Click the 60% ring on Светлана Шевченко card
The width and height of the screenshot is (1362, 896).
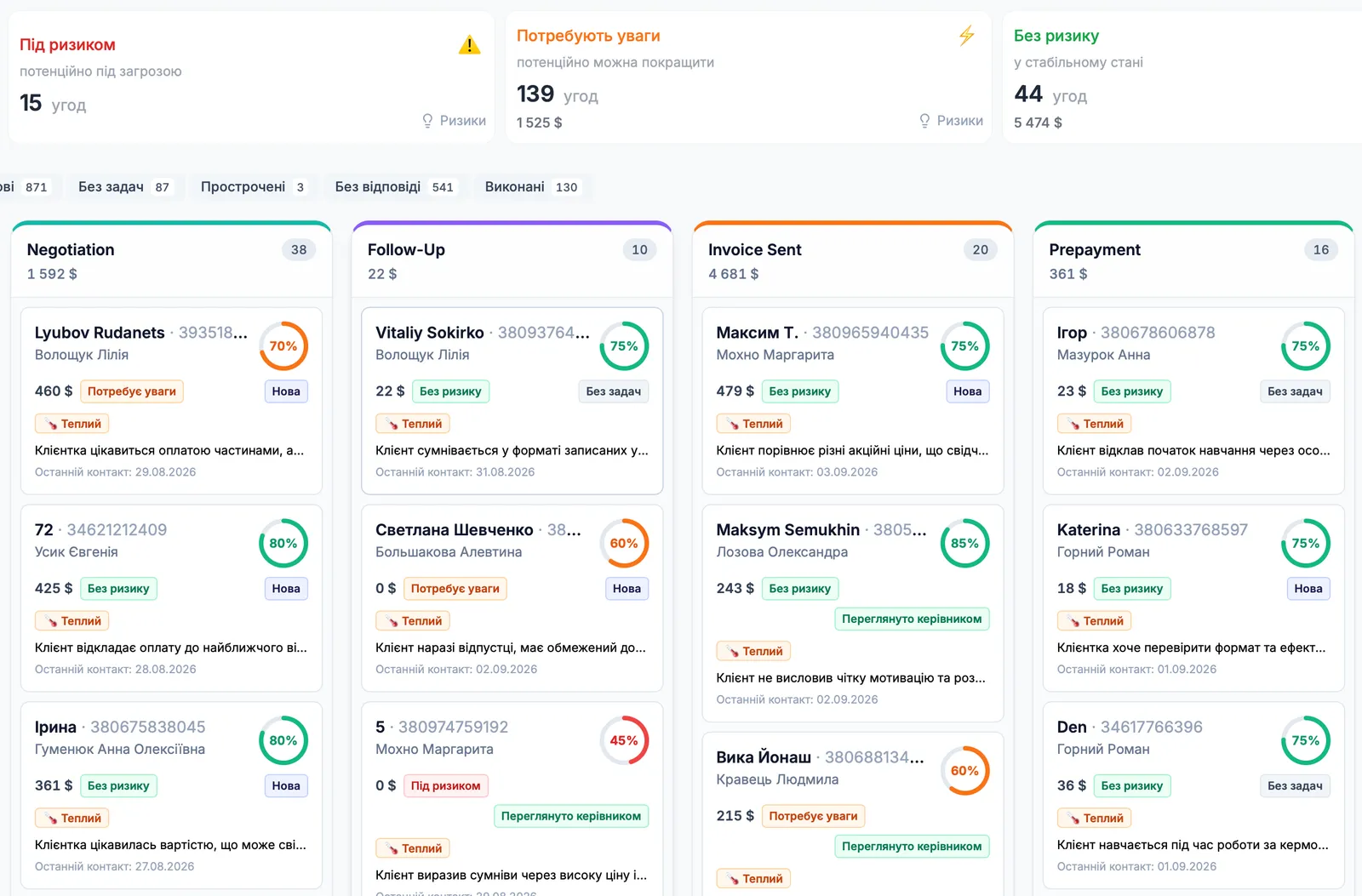624,544
